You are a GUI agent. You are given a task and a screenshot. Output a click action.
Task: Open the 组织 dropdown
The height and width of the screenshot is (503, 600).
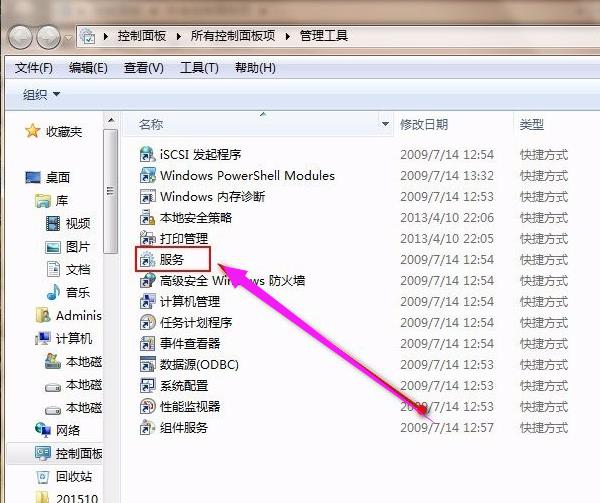(x=41, y=94)
